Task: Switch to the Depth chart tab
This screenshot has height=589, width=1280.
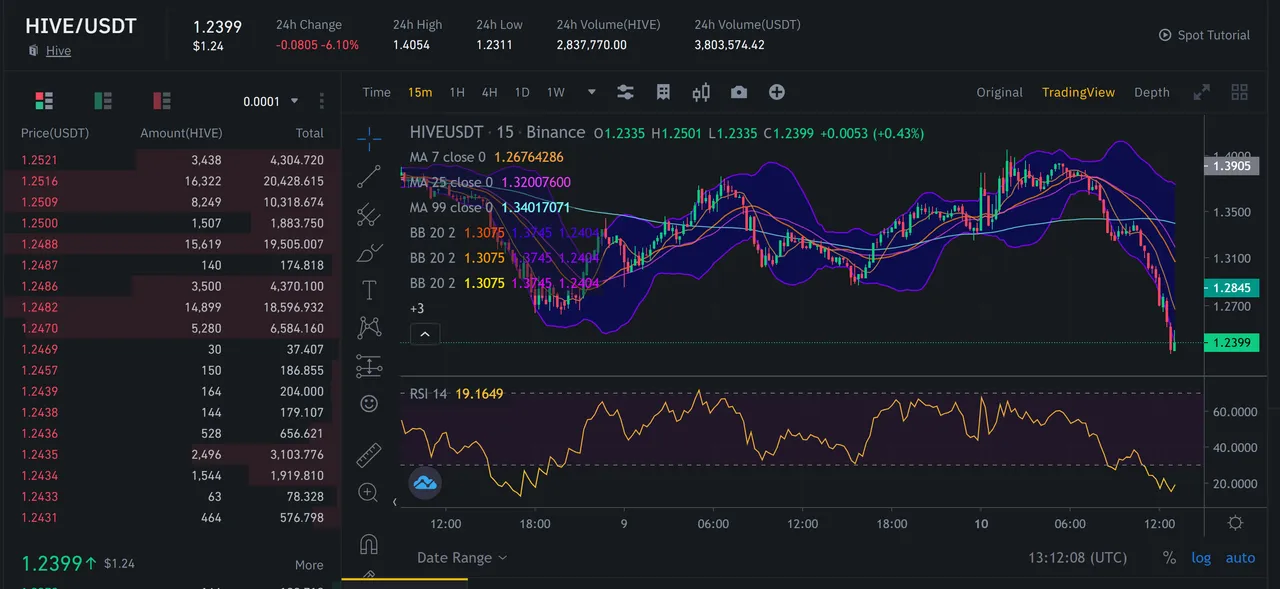Action: (1152, 92)
